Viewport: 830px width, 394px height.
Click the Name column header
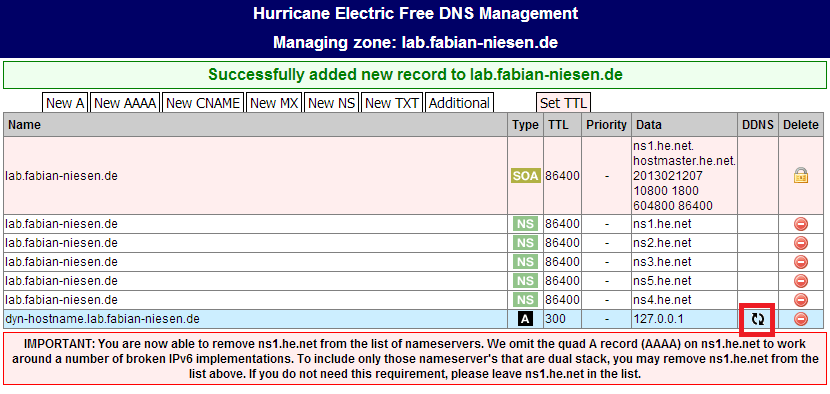256,125
